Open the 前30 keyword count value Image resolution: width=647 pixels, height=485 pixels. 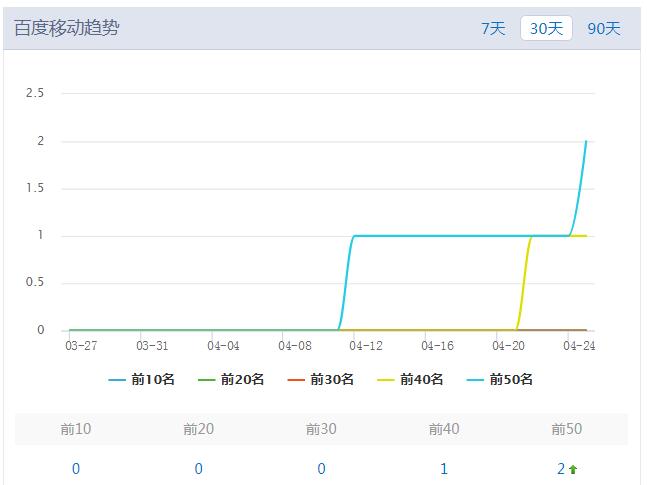pos(321,468)
